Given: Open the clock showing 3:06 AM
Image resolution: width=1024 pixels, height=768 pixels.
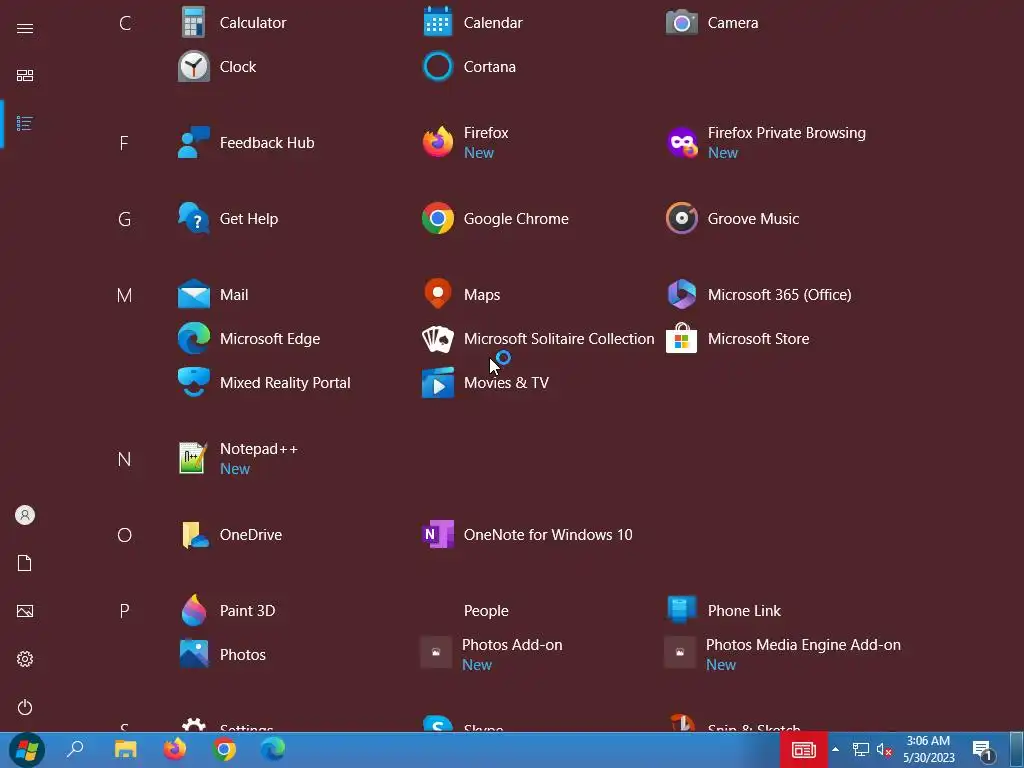Looking at the screenshot, I should click(929, 750).
